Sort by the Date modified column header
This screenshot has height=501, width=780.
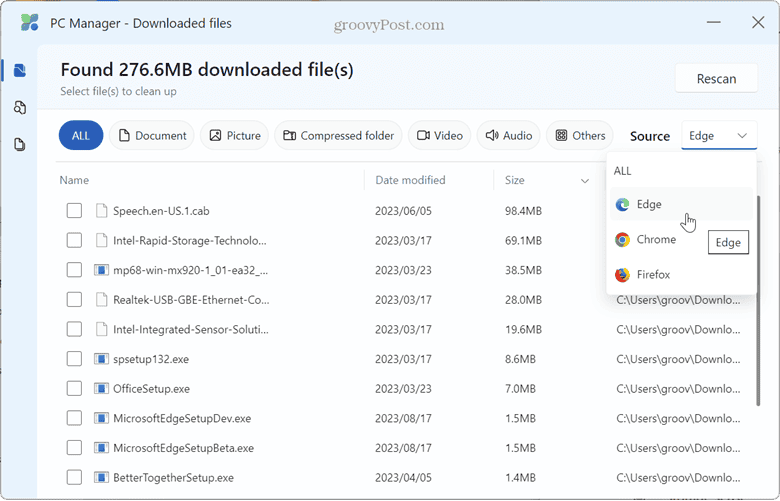tap(410, 180)
